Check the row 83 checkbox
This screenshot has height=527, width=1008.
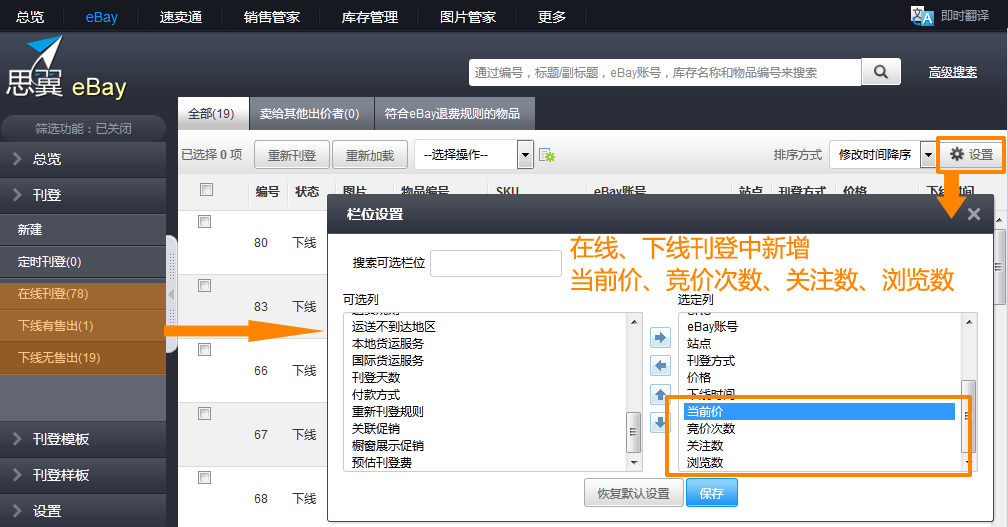(x=204, y=285)
